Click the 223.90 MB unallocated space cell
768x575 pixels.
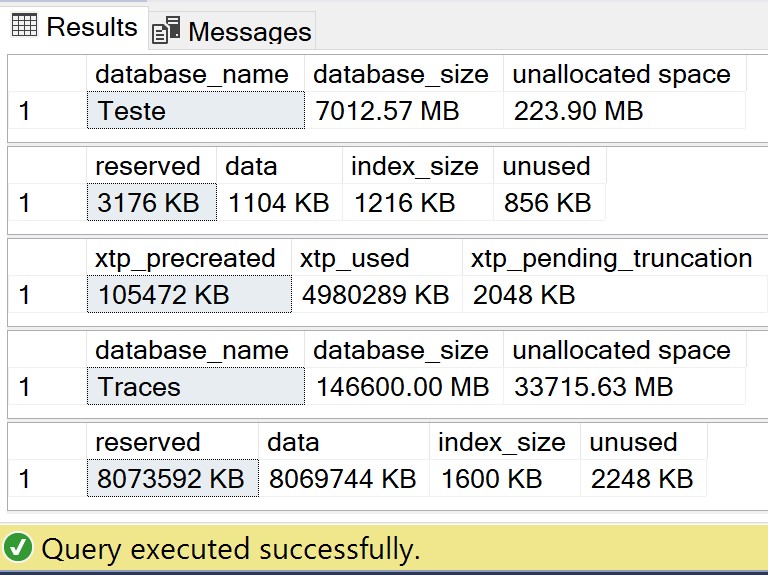(624, 110)
